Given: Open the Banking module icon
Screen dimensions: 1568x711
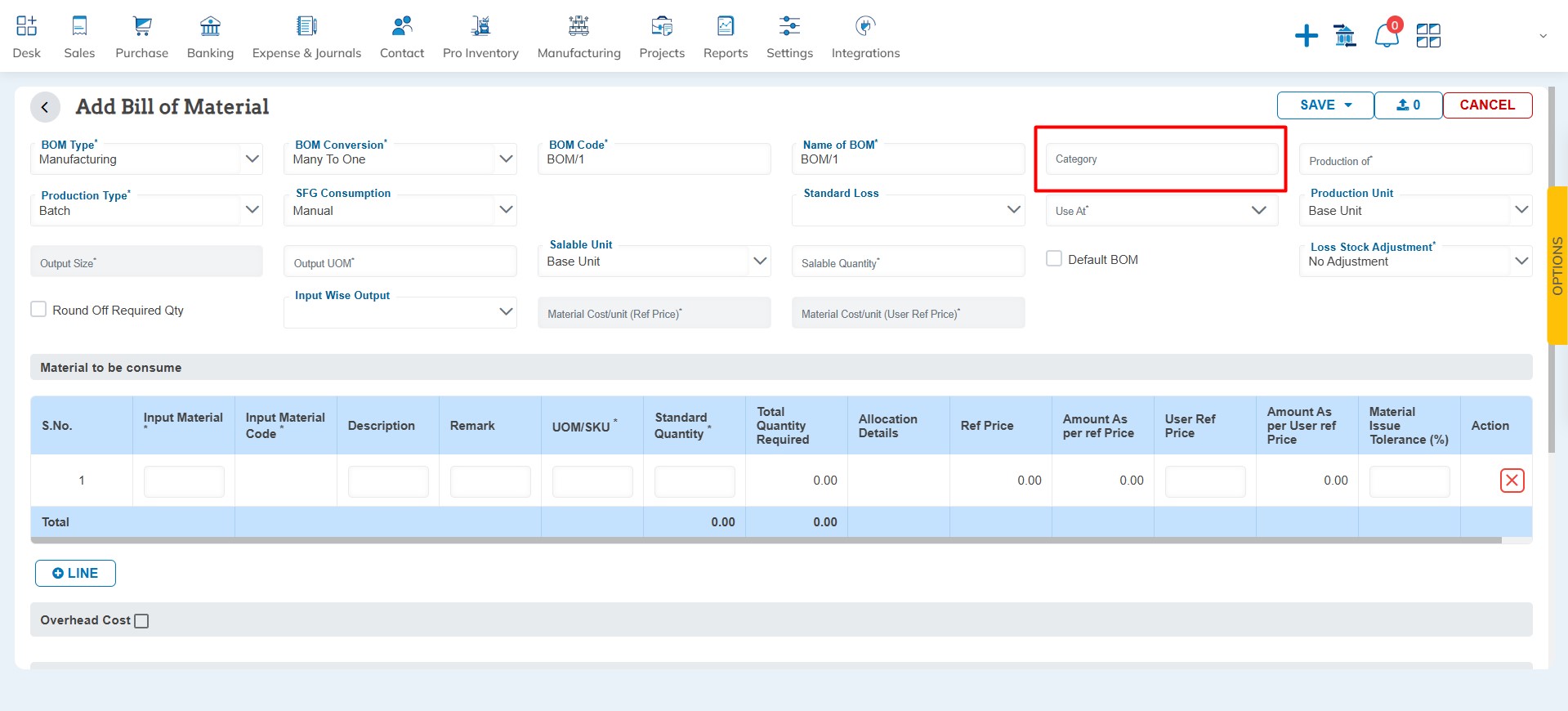Looking at the screenshot, I should [210, 26].
